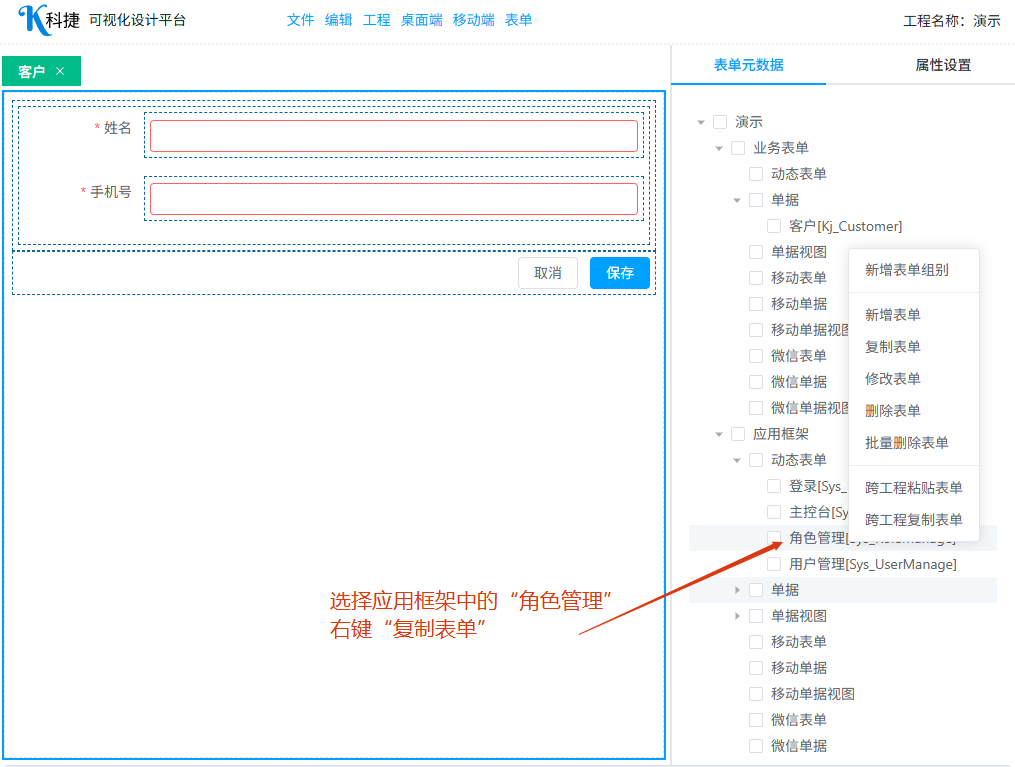Expand the 单据视图 node under 应用框架
The width and height of the screenshot is (1015, 767).
tap(737, 616)
